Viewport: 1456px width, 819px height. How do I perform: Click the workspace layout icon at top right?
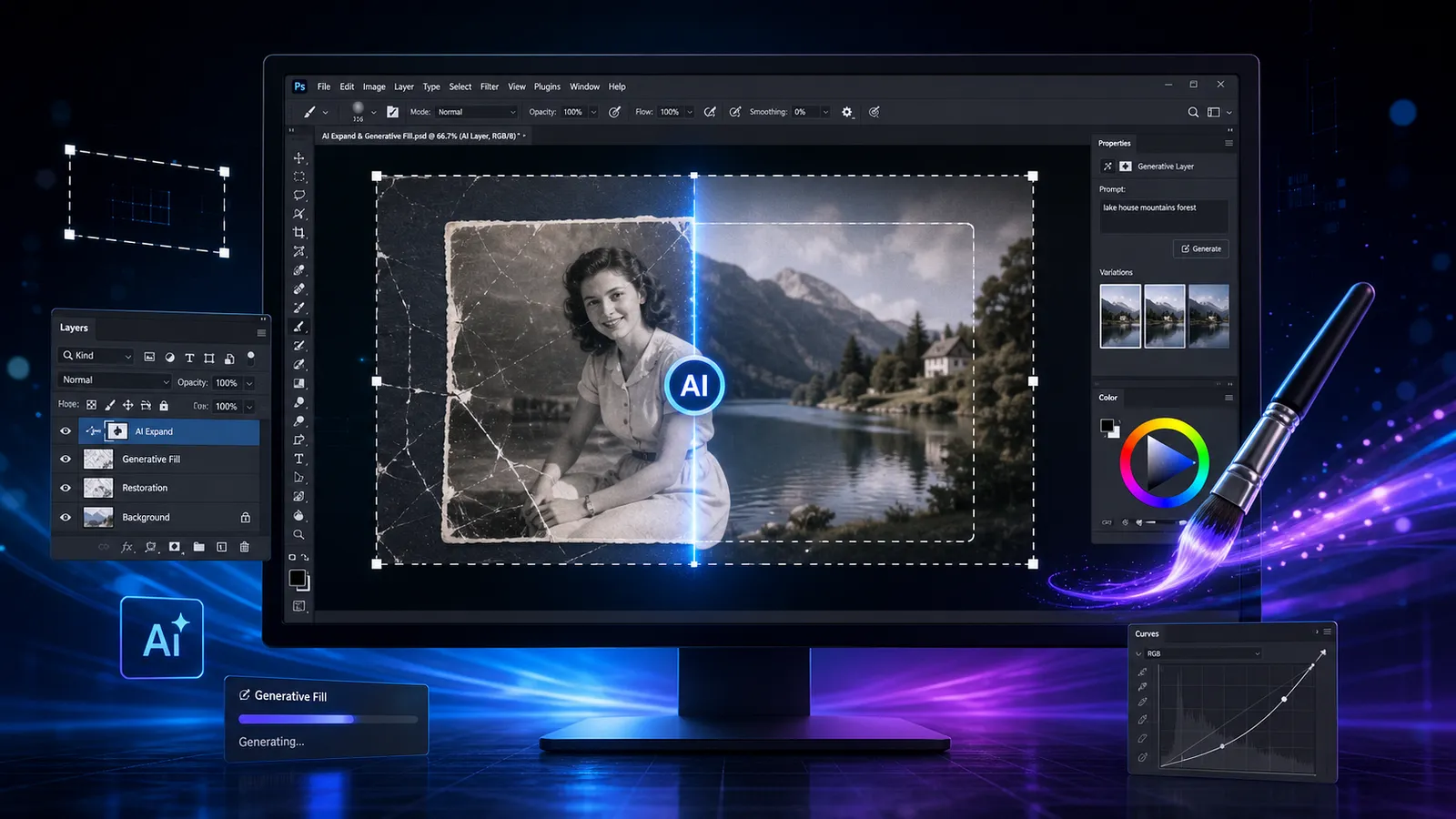point(1214,112)
